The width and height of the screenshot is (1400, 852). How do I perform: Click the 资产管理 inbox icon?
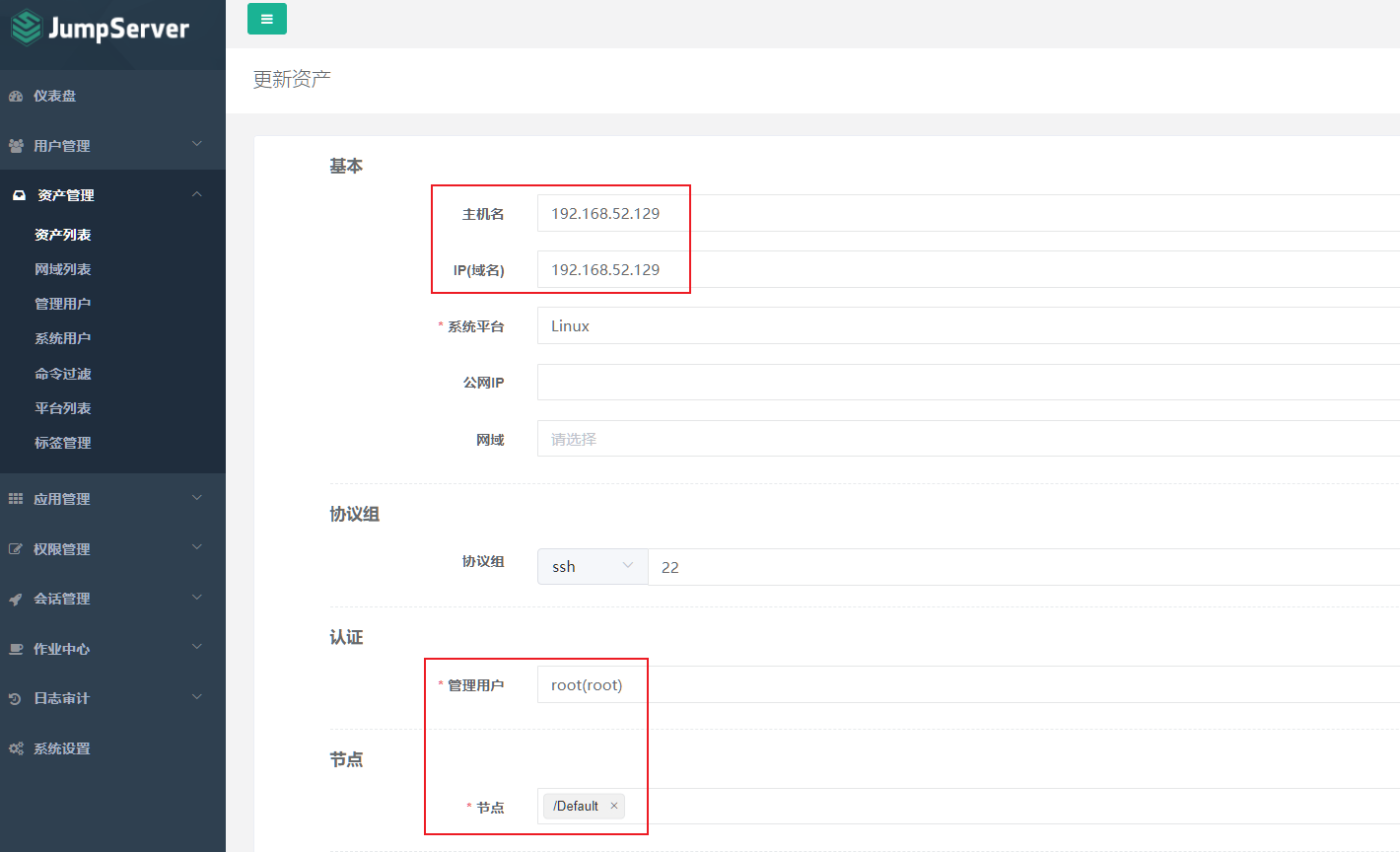[x=19, y=195]
